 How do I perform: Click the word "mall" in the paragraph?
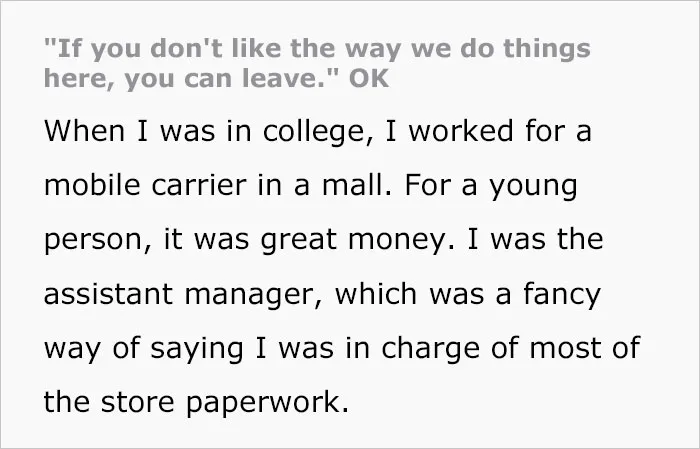click(x=357, y=185)
